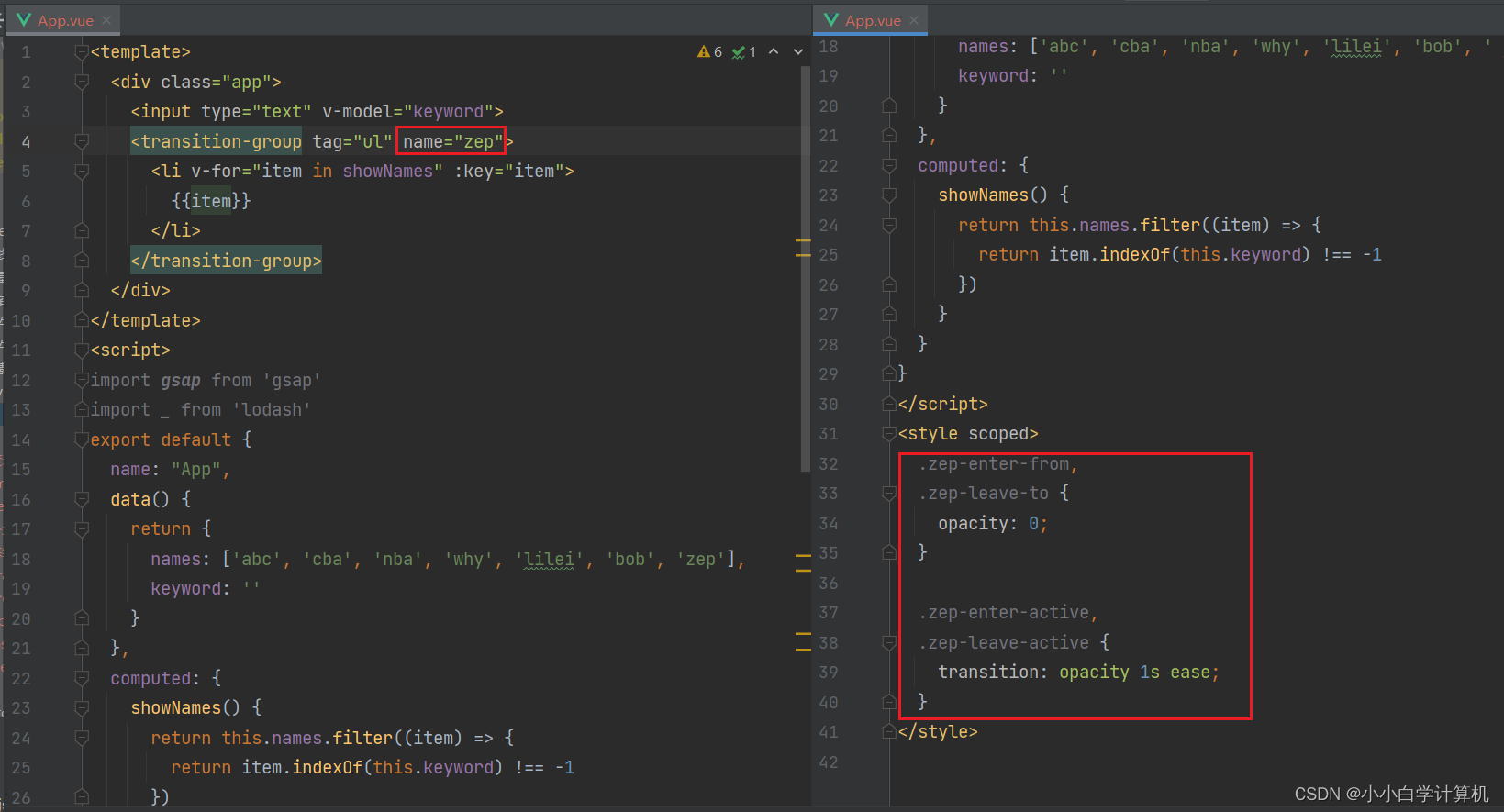Collapse computed block in right pane line 22
Viewport: 1504px width, 812px height.
tap(889, 165)
